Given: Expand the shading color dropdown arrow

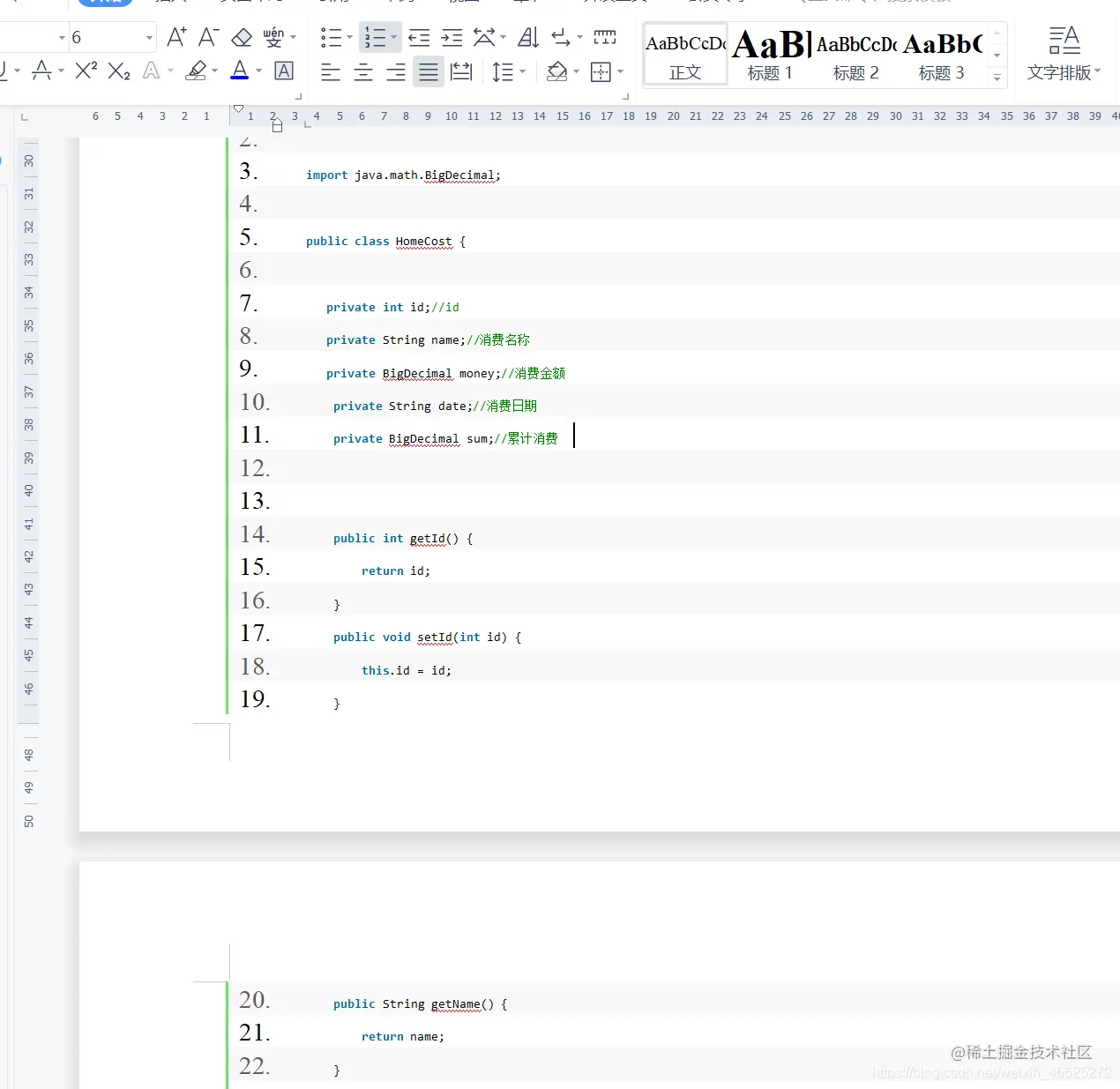Looking at the screenshot, I should (x=577, y=72).
